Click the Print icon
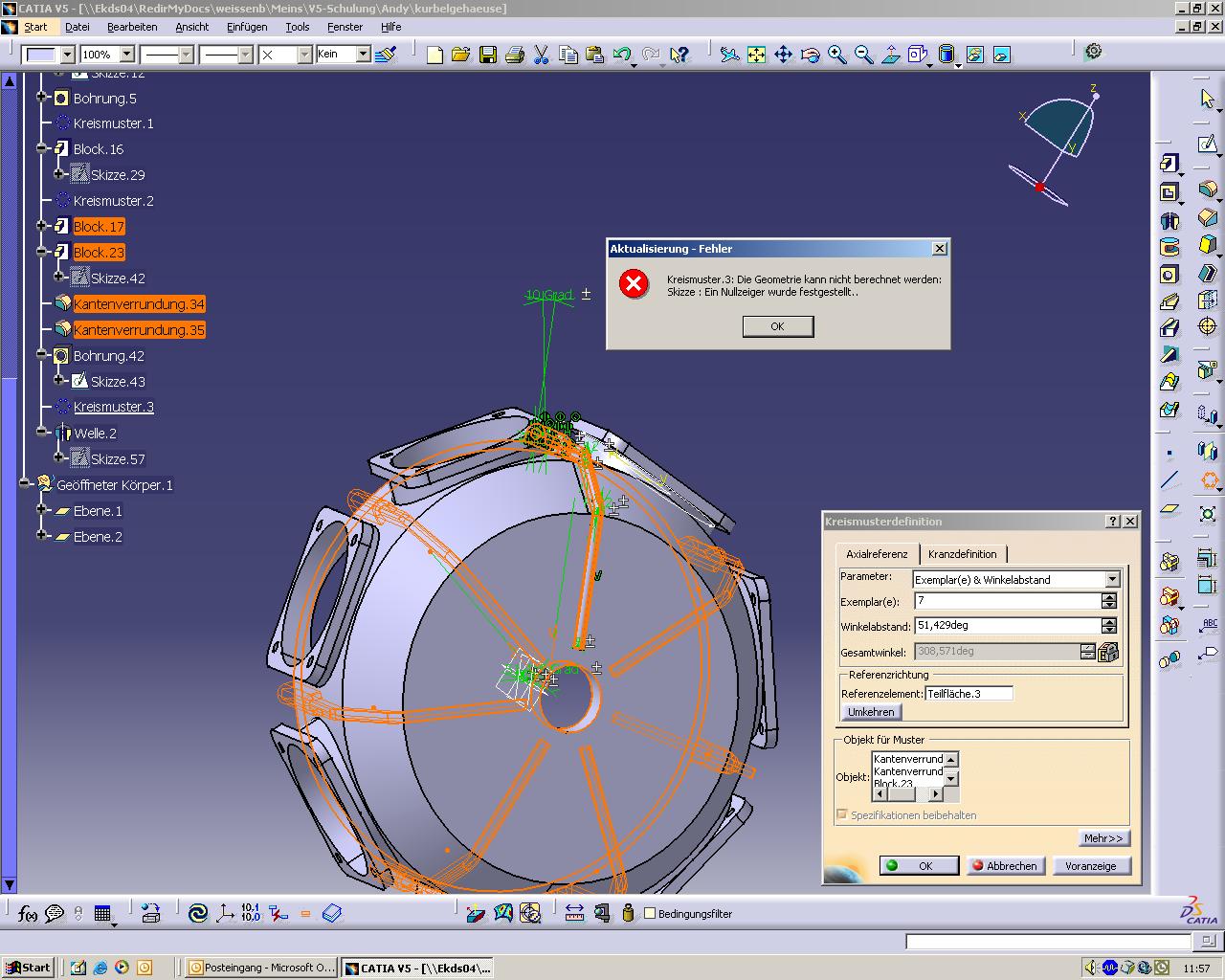 (514, 55)
